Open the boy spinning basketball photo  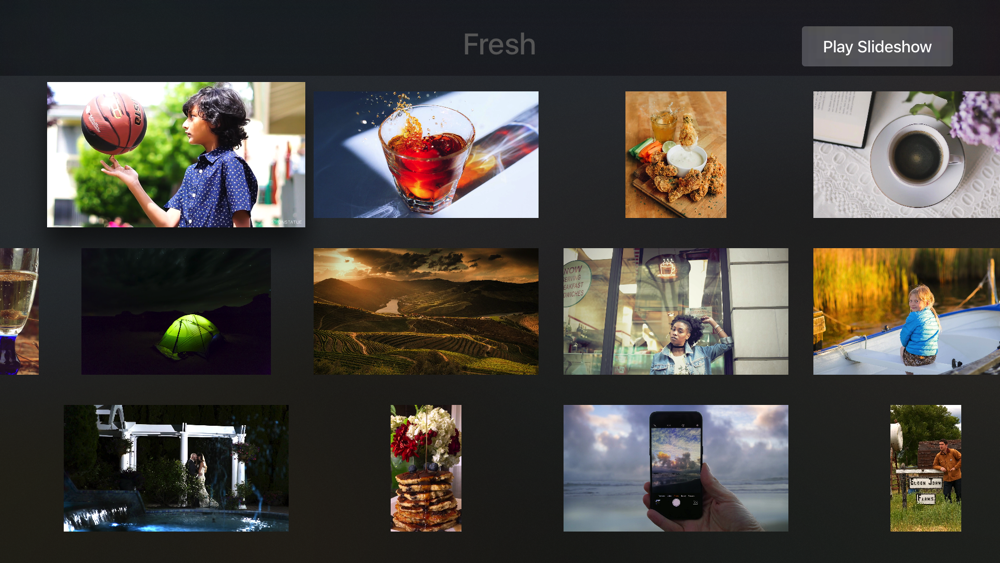176,154
